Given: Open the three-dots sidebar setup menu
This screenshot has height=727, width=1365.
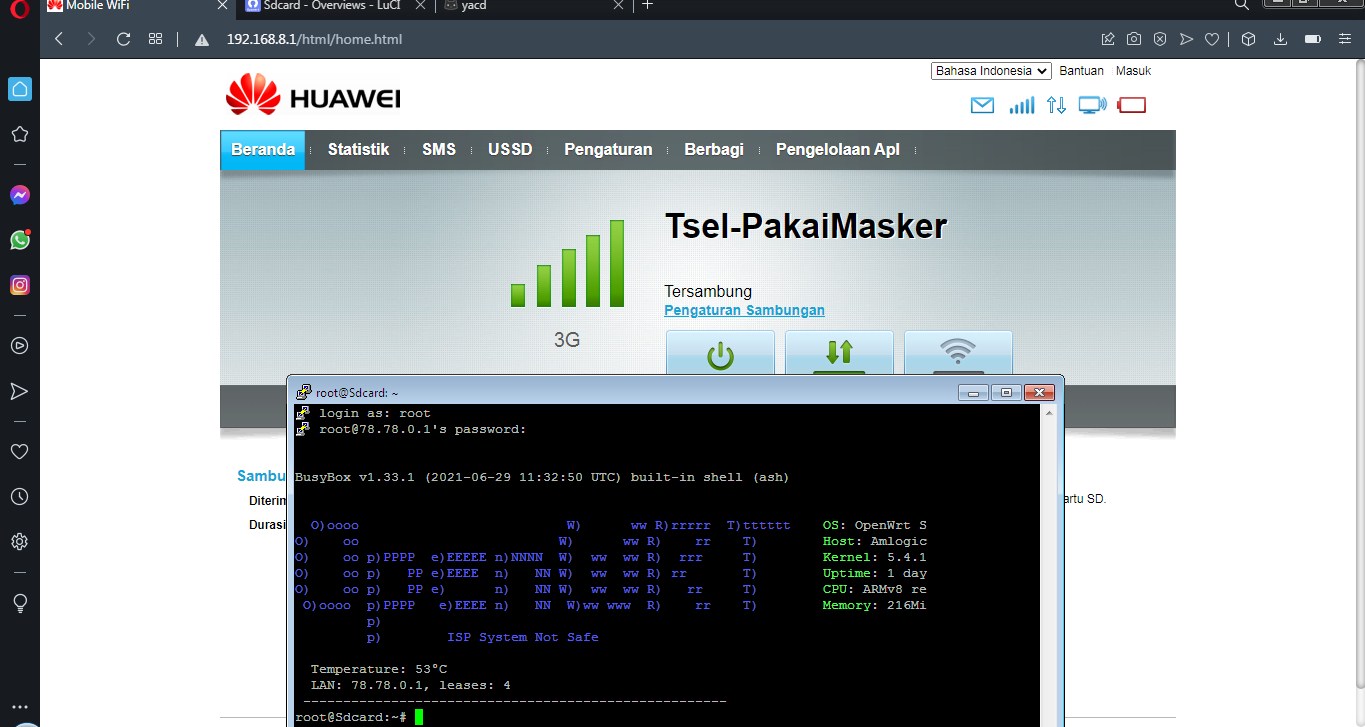Looking at the screenshot, I should pyautogui.click(x=19, y=706).
